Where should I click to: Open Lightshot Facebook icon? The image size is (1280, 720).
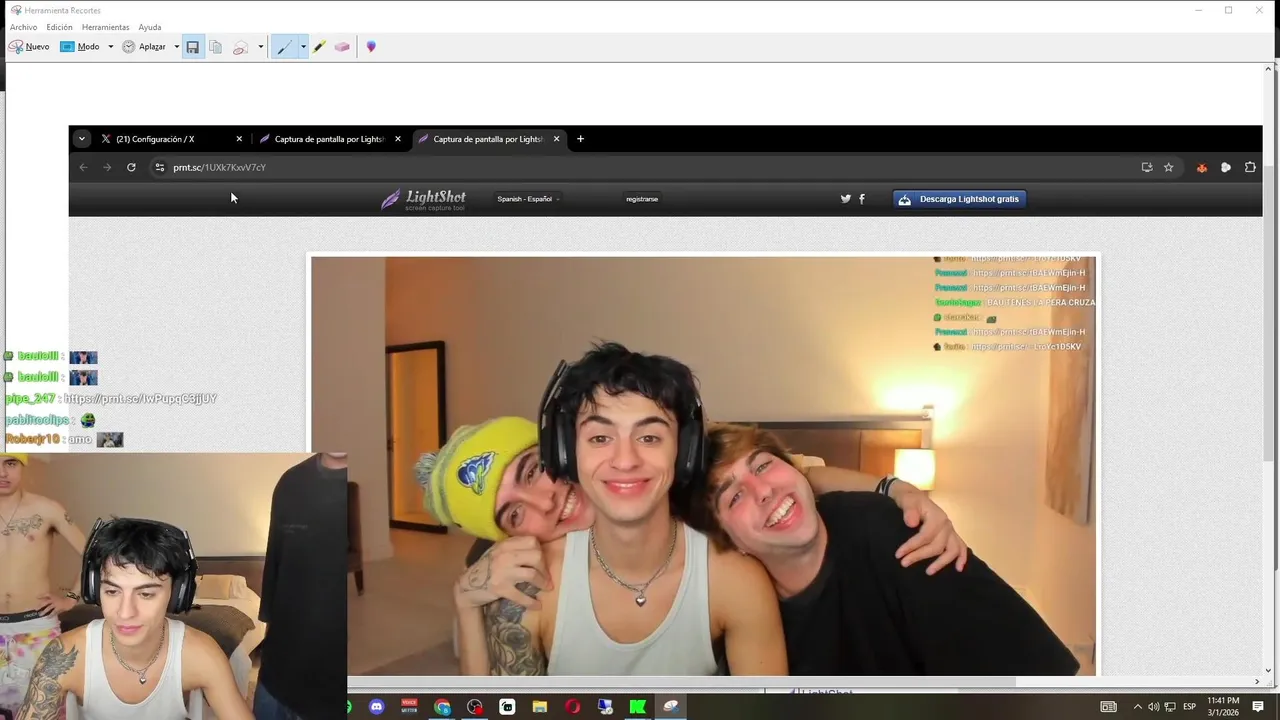862,199
